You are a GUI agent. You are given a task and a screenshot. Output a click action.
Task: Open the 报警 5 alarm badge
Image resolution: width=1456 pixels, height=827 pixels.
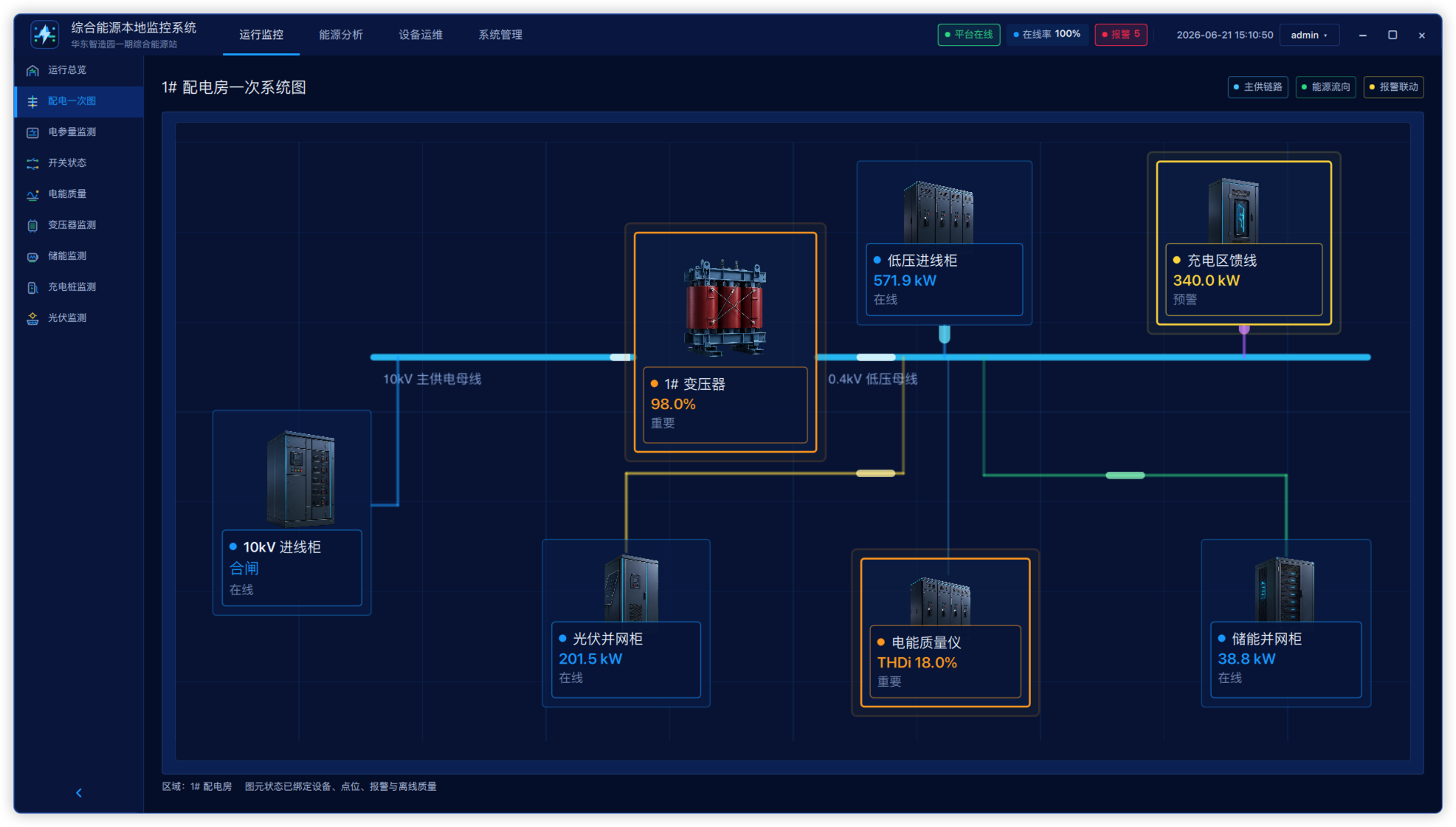click(x=1121, y=35)
